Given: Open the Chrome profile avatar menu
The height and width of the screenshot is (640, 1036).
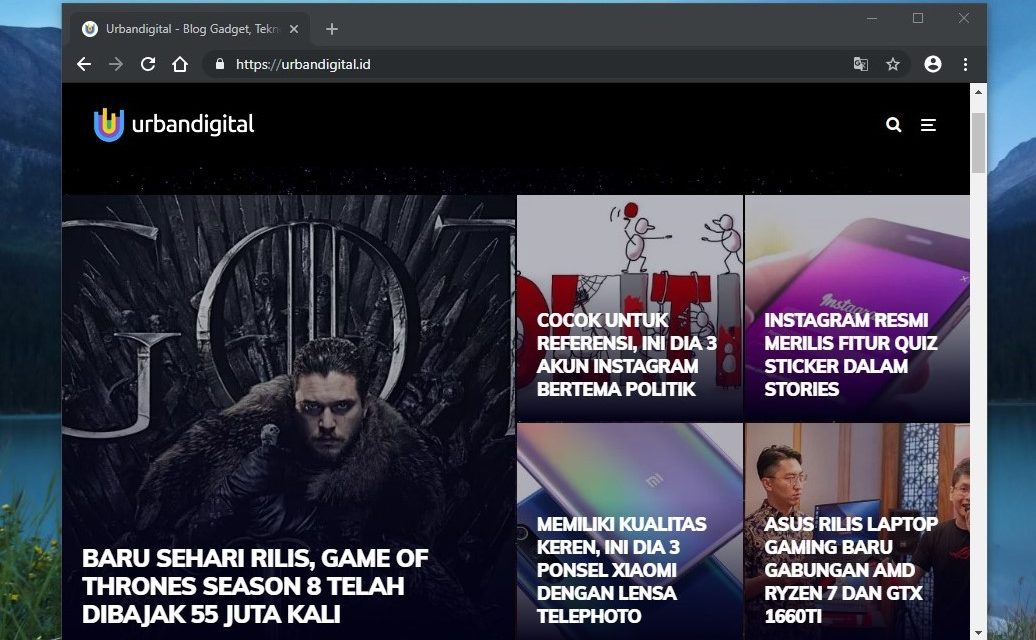Looking at the screenshot, I should pos(933,64).
